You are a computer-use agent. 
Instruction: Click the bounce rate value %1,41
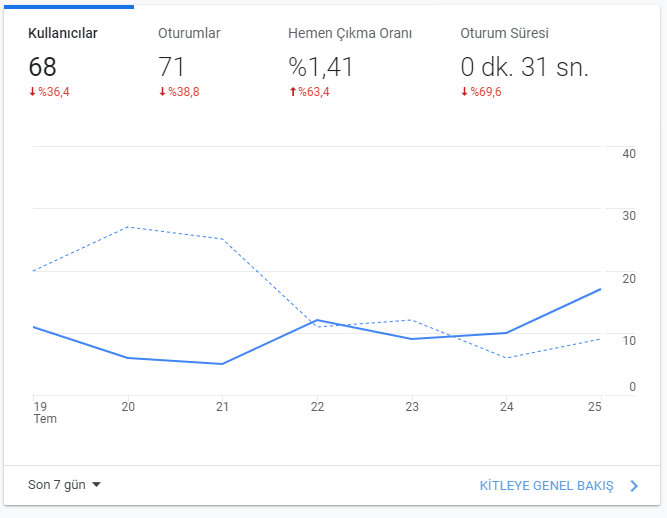(x=321, y=67)
